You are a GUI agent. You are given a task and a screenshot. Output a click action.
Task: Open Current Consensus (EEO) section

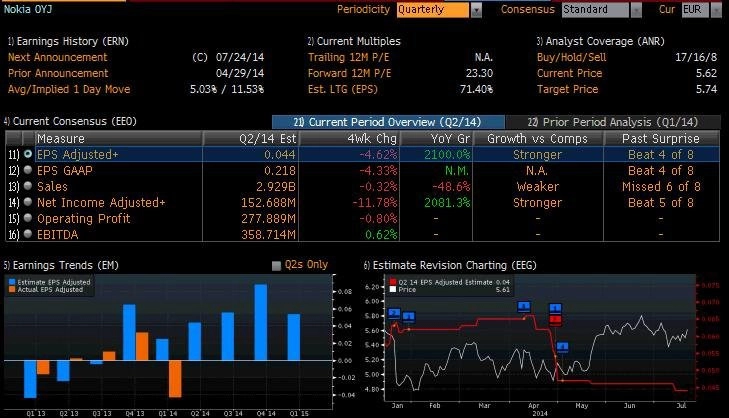click(x=70, y=121)
